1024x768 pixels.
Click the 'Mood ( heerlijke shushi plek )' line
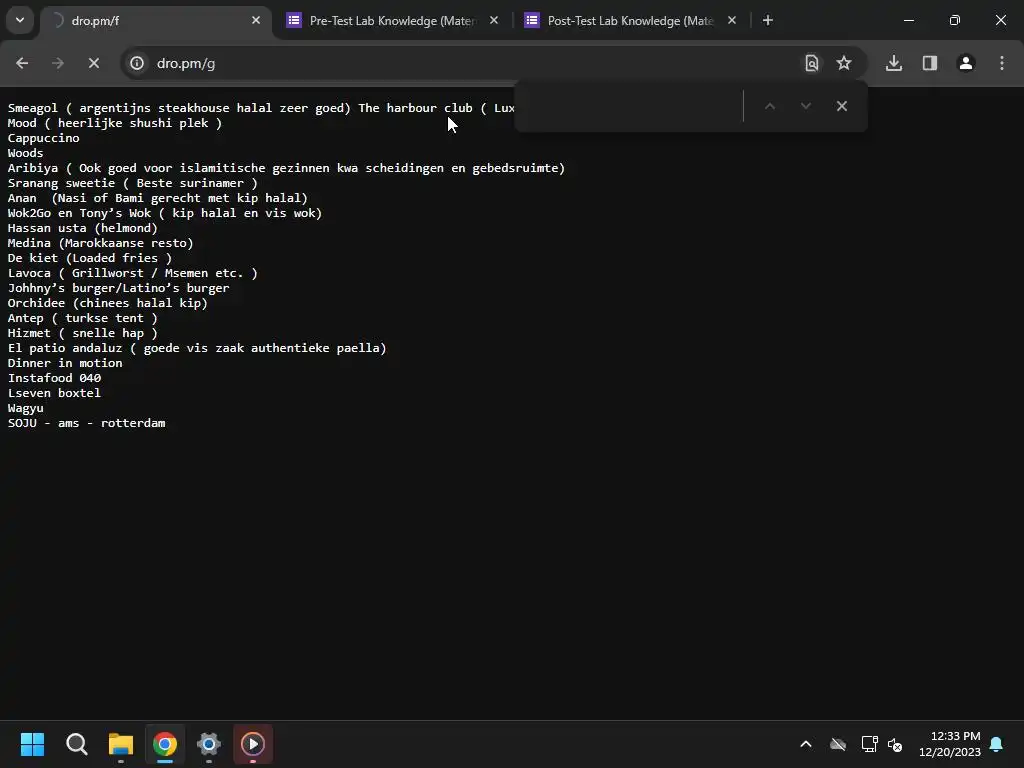115,123
